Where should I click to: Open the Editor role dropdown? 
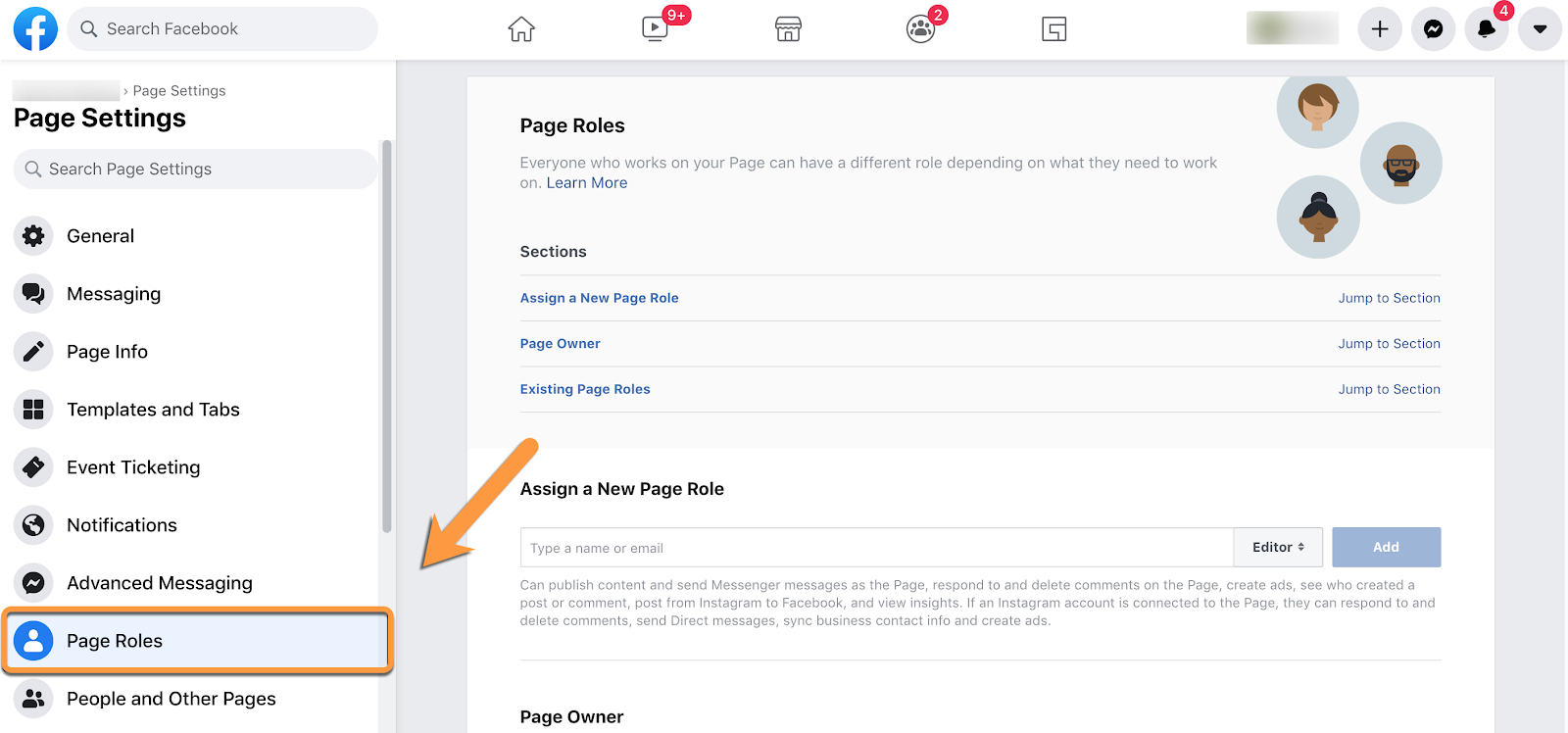click(1278, 548)
